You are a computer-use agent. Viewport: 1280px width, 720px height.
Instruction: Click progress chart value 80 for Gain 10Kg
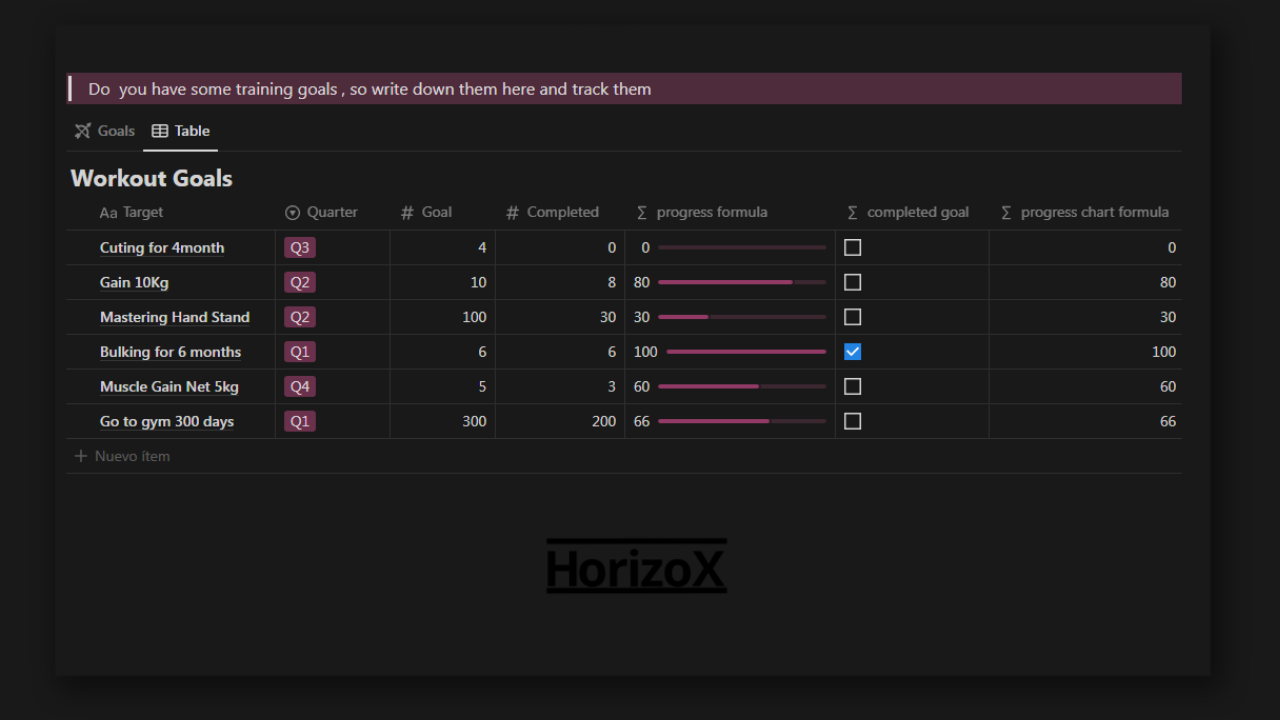pyautogui.click(x=1168, y=283)
